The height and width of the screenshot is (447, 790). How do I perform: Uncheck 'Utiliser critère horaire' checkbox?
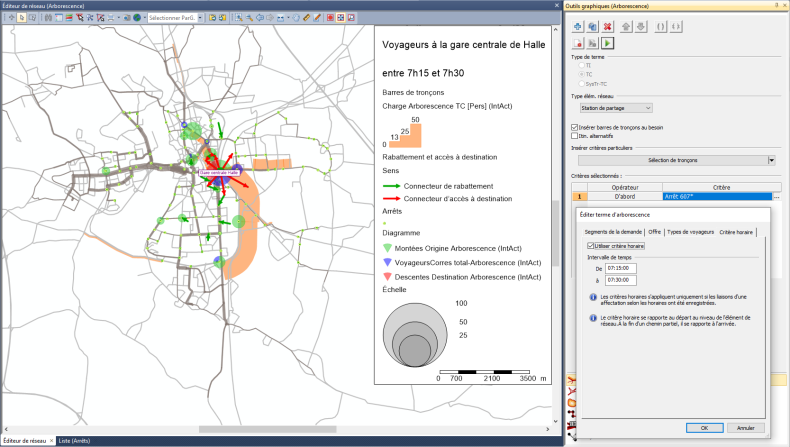click(590, 245)
